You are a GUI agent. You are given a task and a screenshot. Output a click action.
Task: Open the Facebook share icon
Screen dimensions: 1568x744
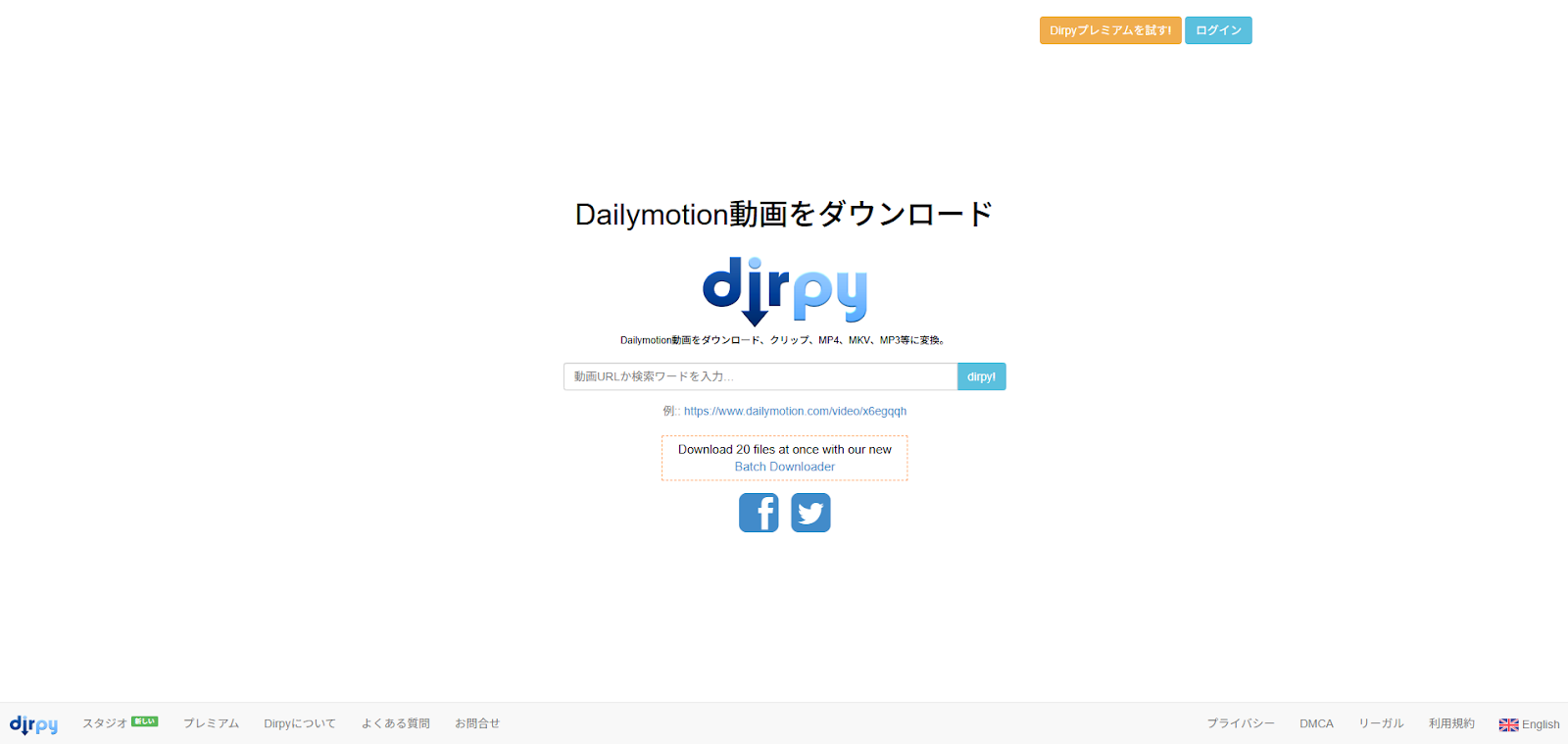759,513
